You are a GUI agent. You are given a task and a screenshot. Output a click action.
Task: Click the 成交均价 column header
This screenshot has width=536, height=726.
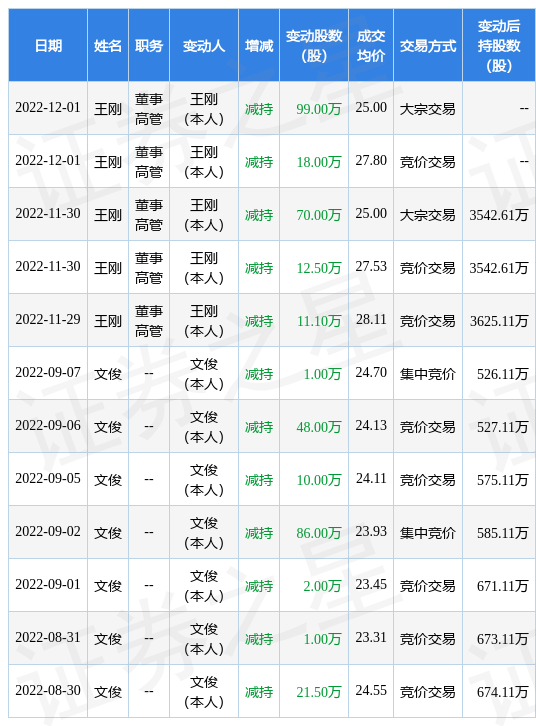pyautogui.click(x=371, y=46)
